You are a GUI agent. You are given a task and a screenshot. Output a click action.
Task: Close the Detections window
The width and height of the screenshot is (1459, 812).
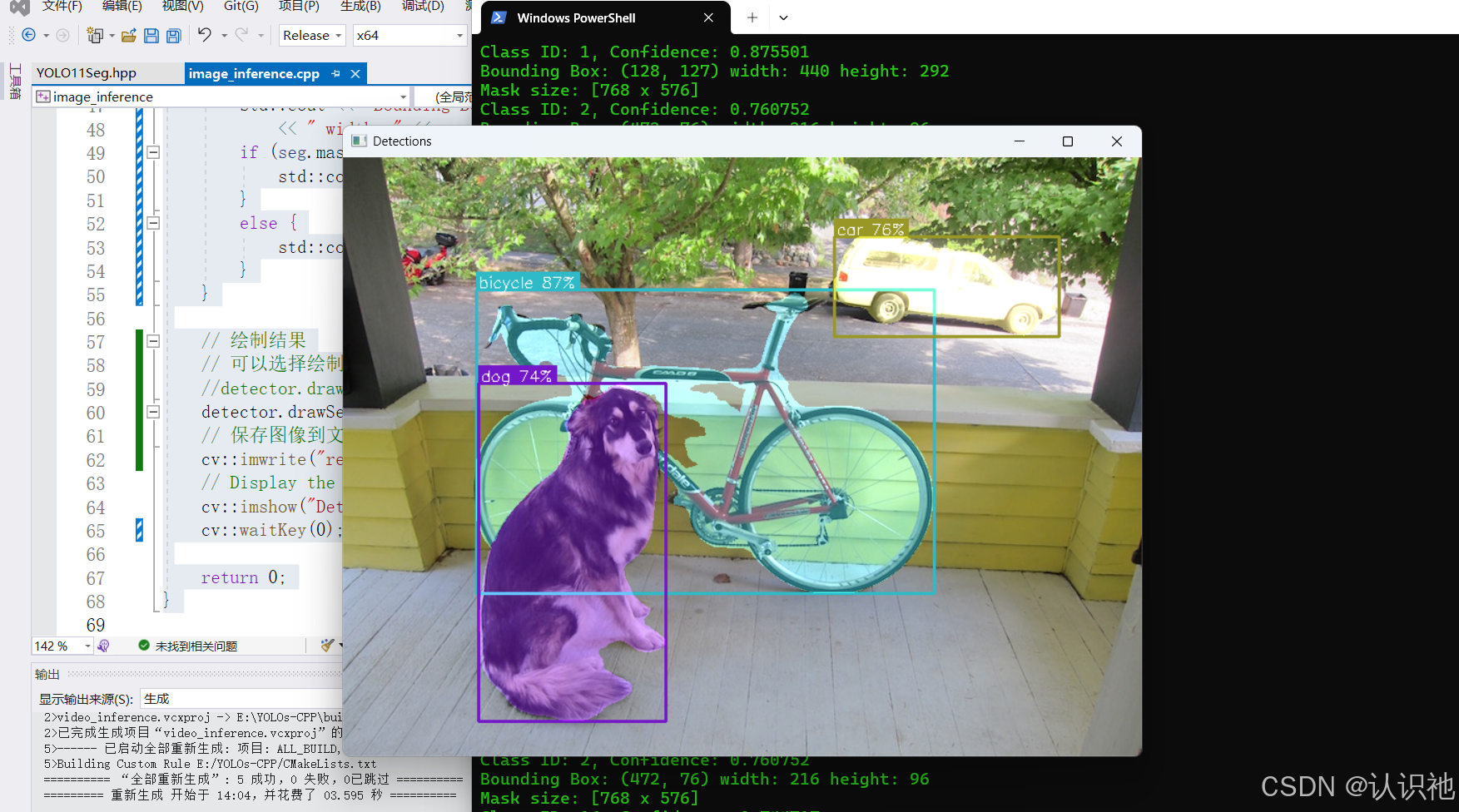(x=1117, y=141)
